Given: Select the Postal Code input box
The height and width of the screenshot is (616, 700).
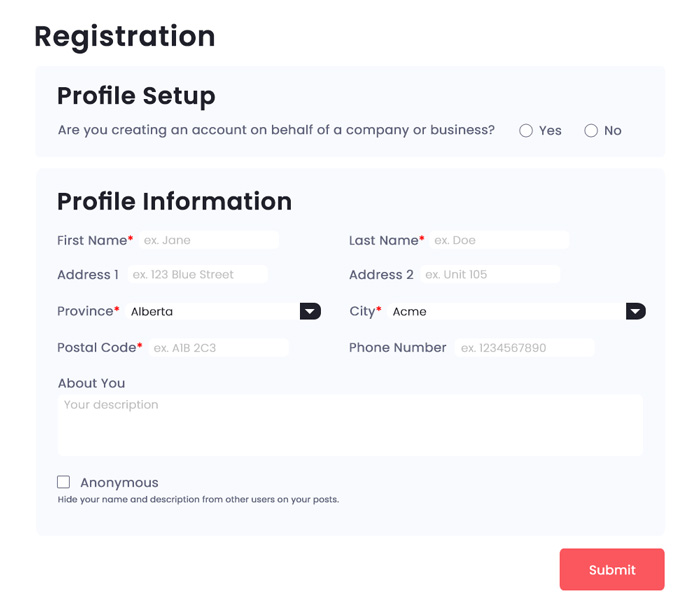Looking at the screenshot, I should [x=219, y=347].
